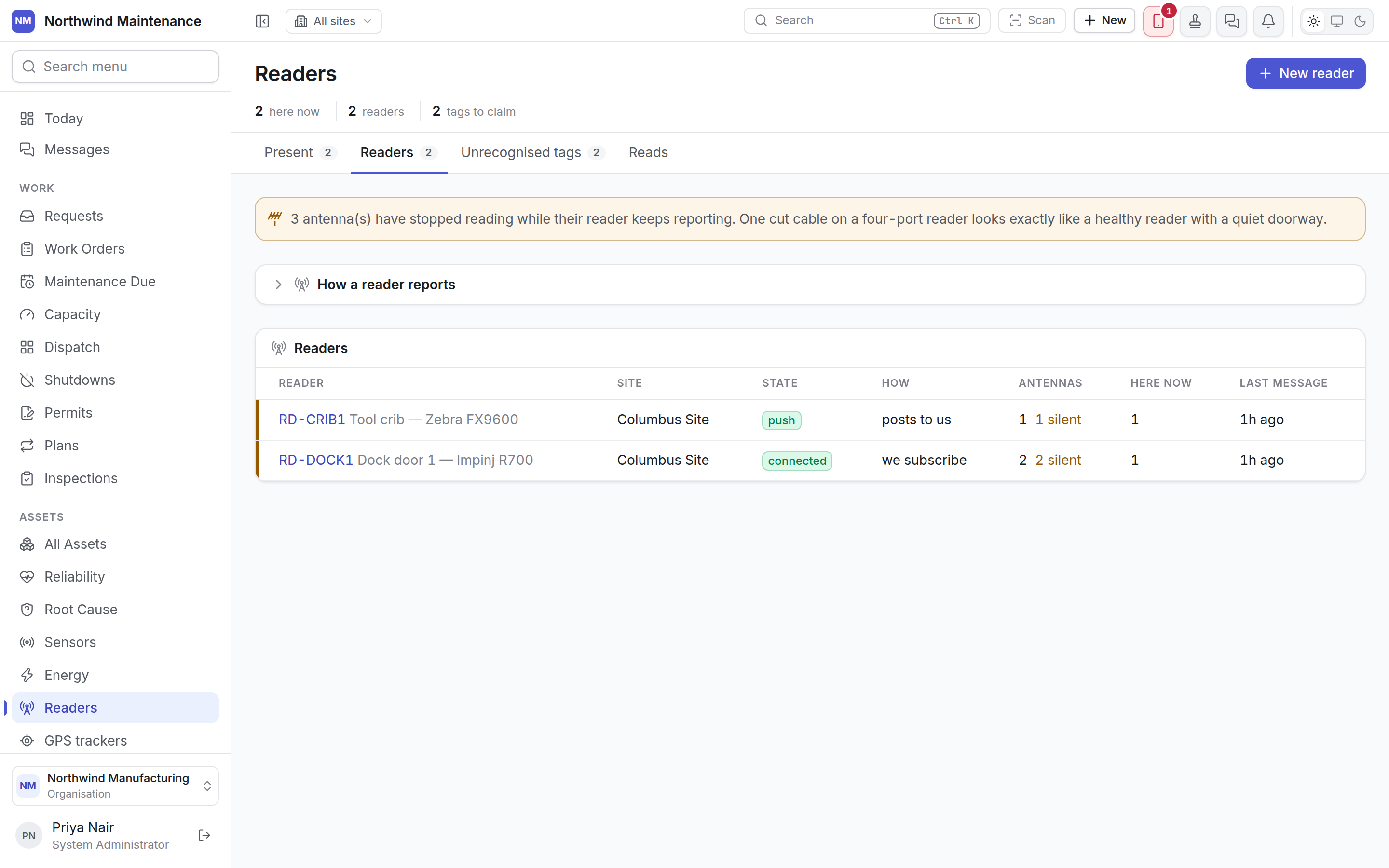Open Maintenance Due in sidebar
Screen dimensions: 1389x868
115,281
